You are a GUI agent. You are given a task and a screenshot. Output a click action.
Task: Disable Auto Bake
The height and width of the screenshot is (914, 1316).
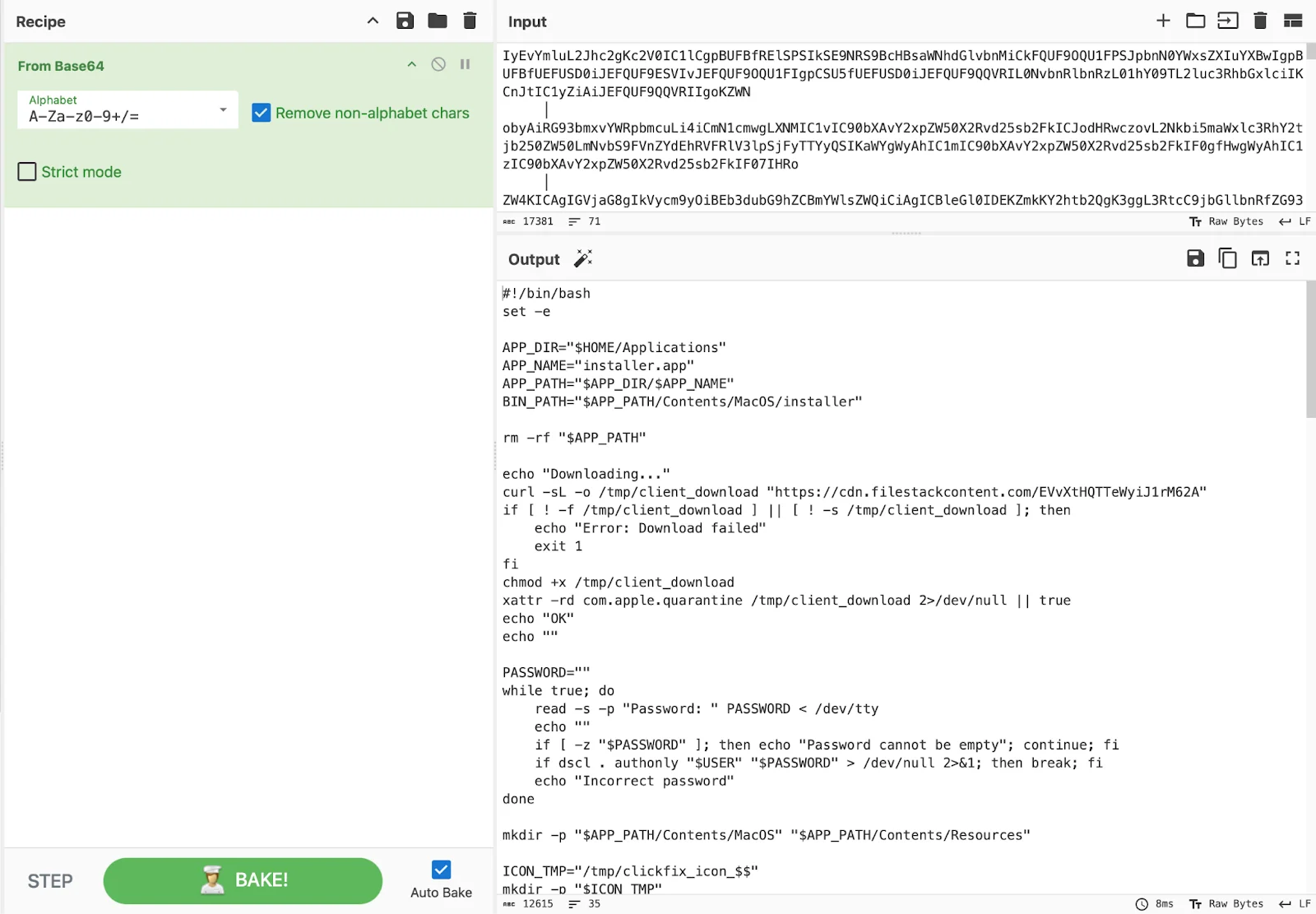pyautogui.click(x=441, y=869)
